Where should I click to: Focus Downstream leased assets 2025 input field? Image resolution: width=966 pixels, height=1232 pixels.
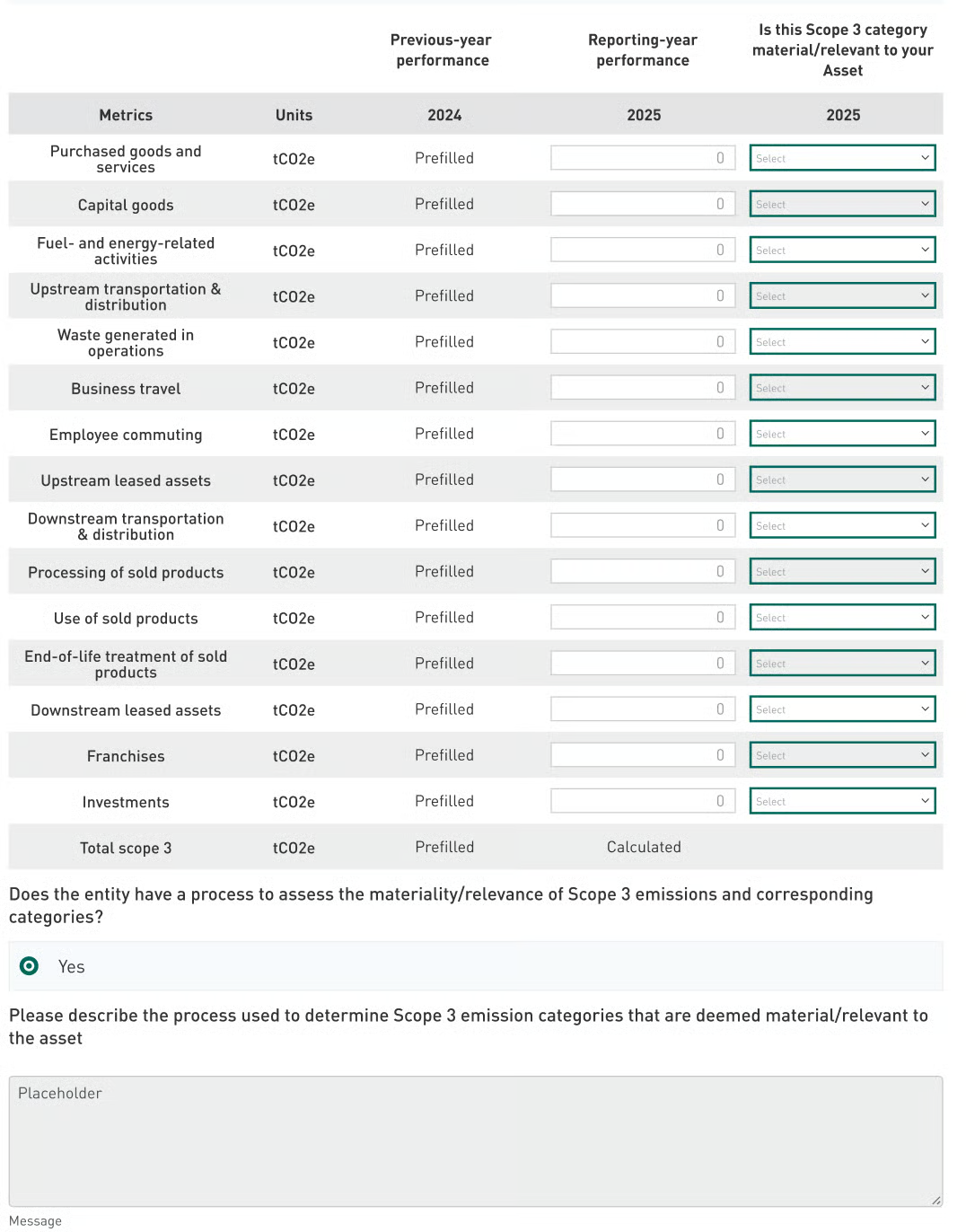(x=643, y=709)
